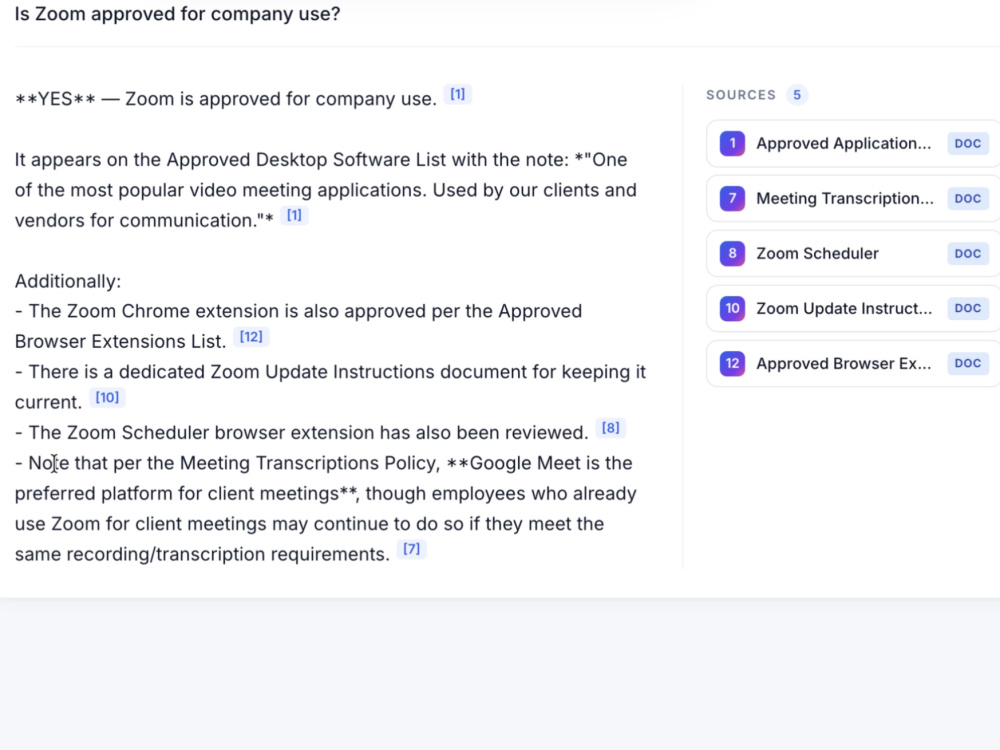Follow the [8] citation link
Viewport: 1000px width, 750px height.
pyautogui.click(x=610, y=428)
